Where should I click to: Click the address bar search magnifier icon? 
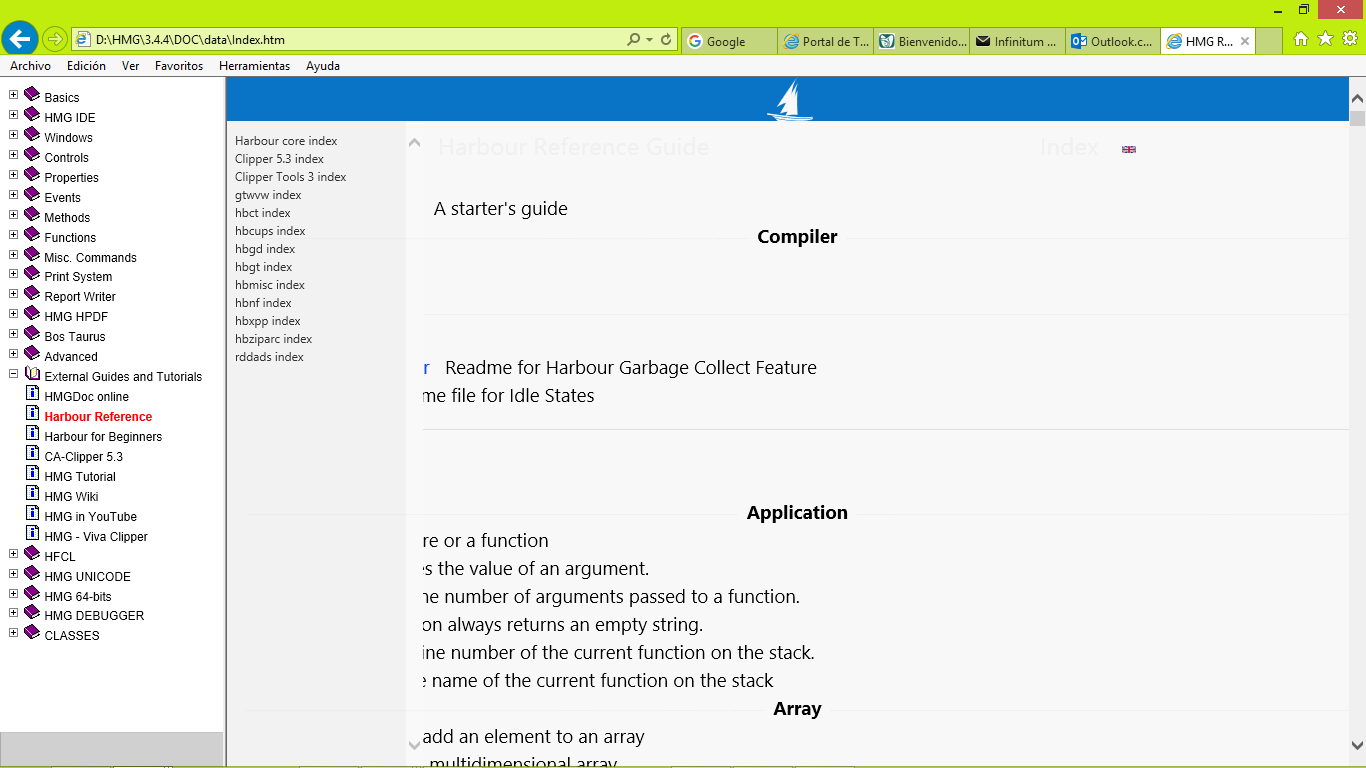coord(633,40)
